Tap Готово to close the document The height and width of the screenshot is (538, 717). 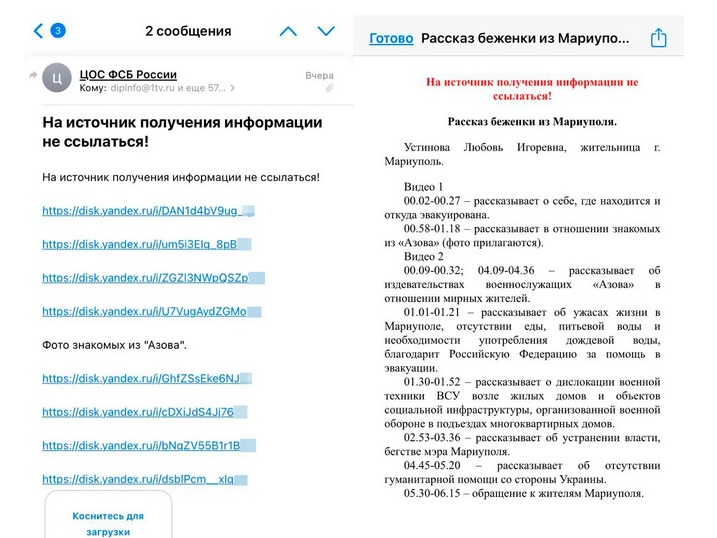point(391,38)
